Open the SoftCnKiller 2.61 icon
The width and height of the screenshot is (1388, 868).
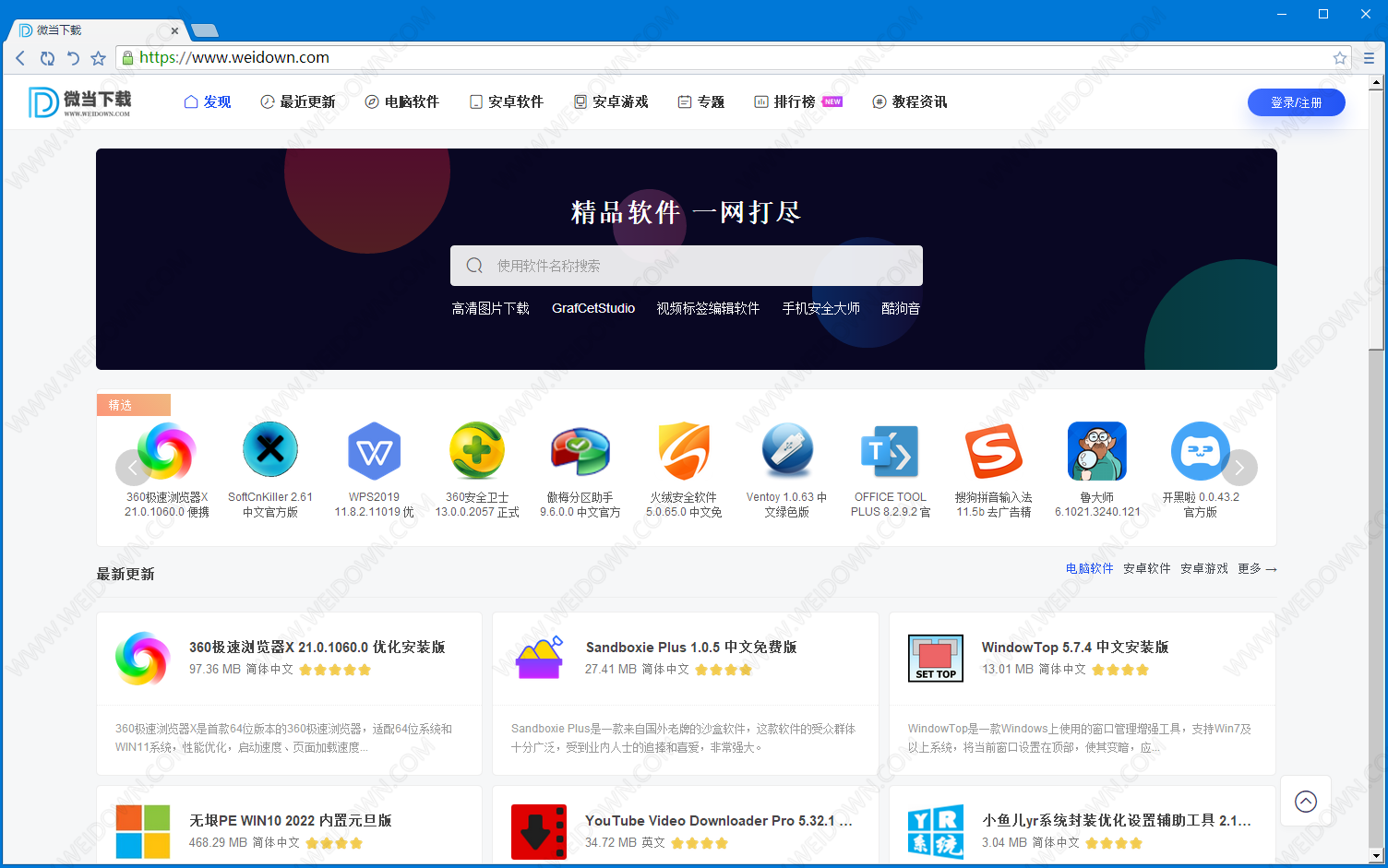point(270,450)
